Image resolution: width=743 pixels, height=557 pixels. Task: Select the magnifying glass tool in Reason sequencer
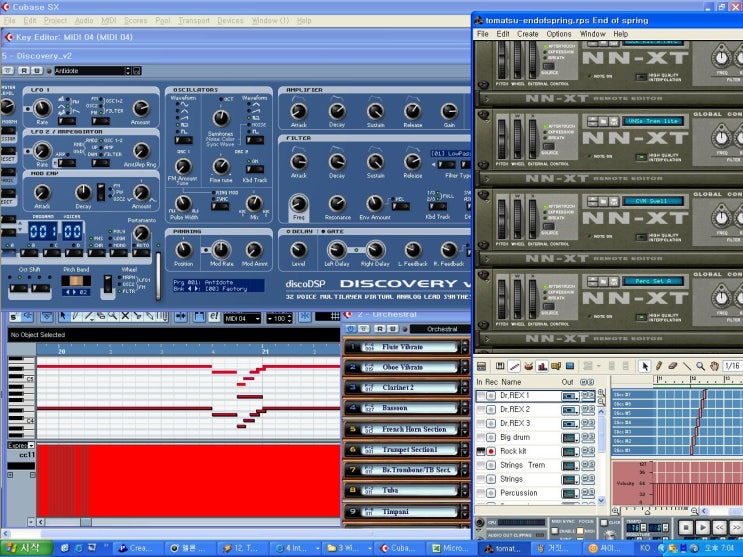point(700,366)
